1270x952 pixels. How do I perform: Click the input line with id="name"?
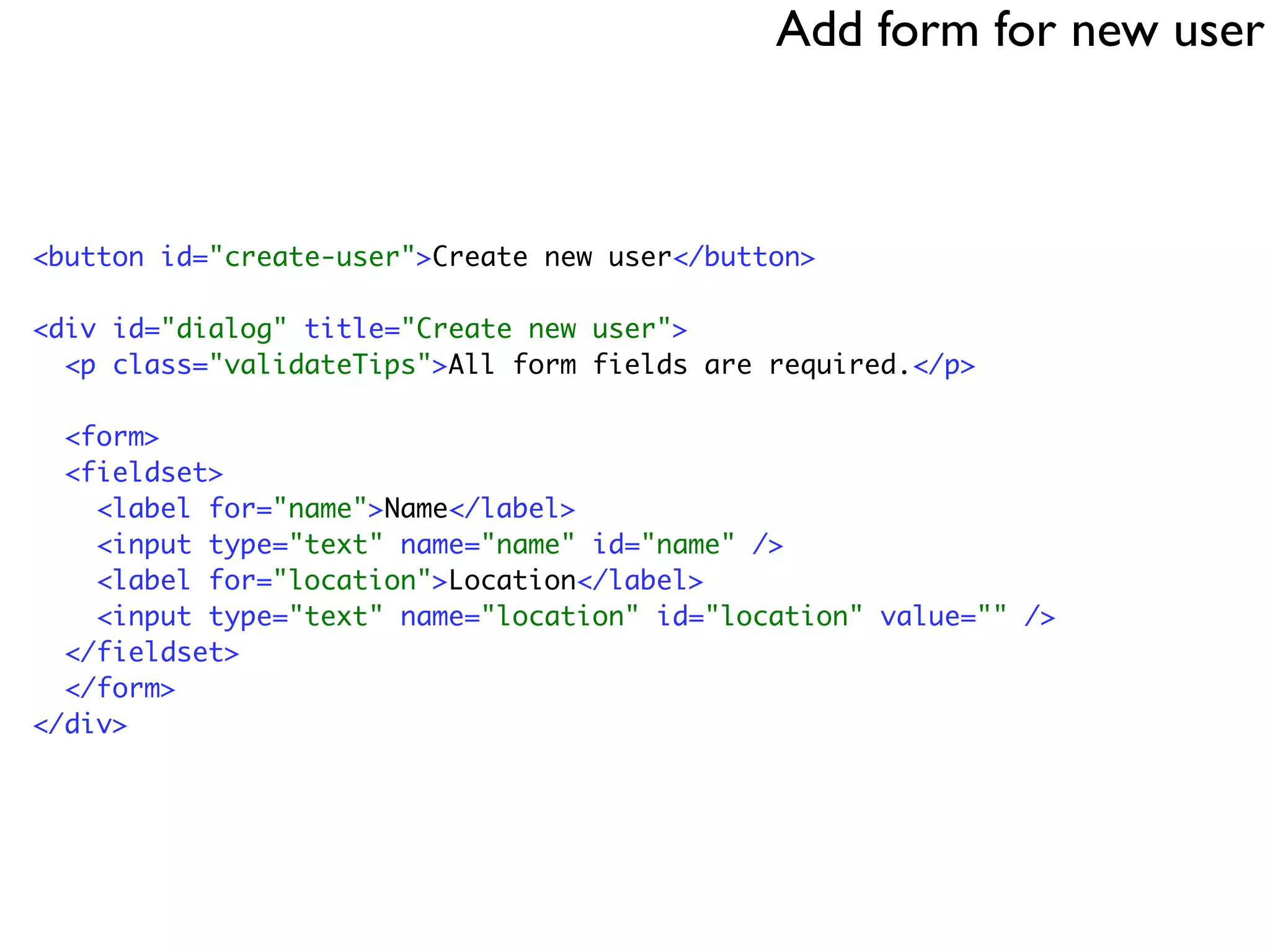point(440,545)
